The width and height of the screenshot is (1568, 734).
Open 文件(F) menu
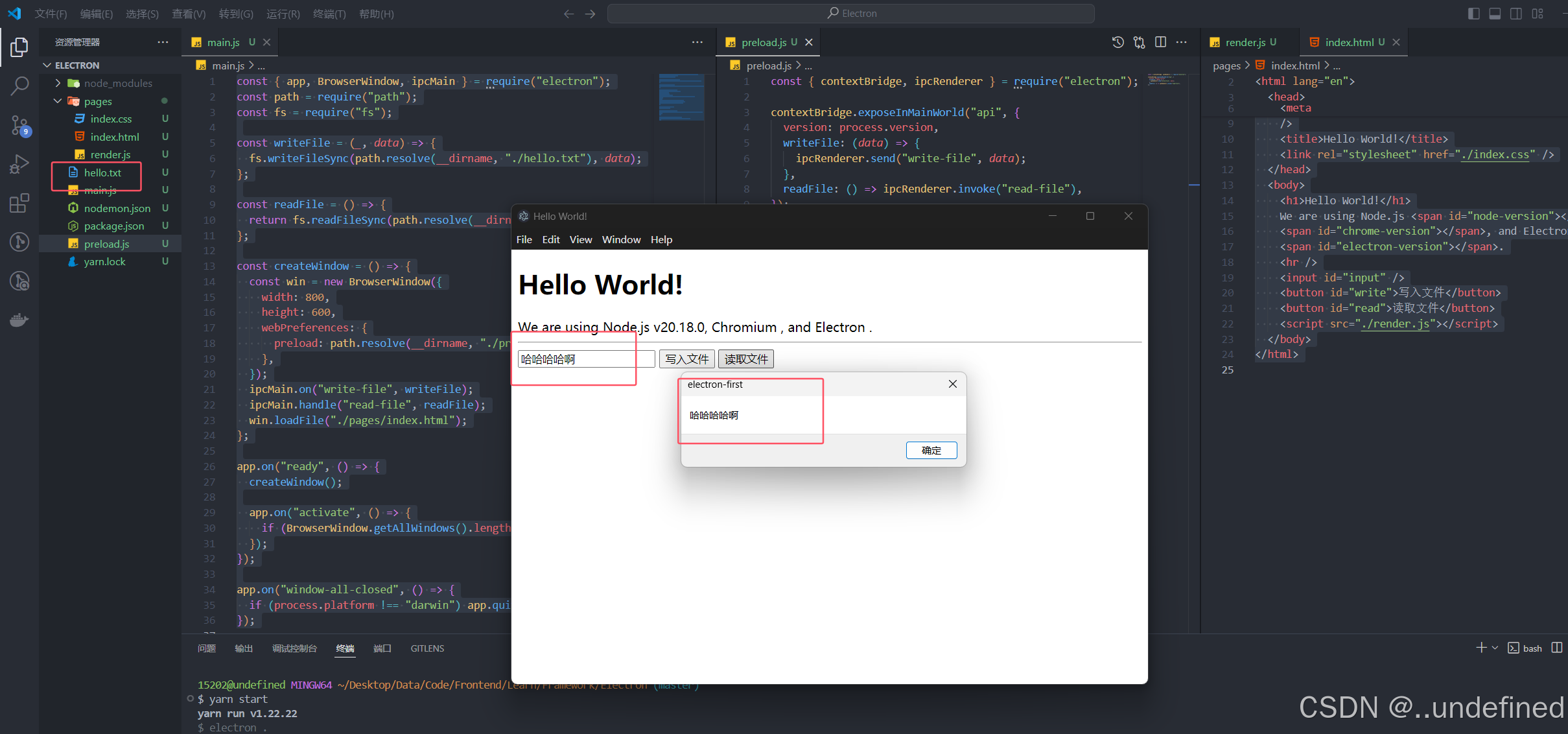pyautogui.click(x=51, y=14)
